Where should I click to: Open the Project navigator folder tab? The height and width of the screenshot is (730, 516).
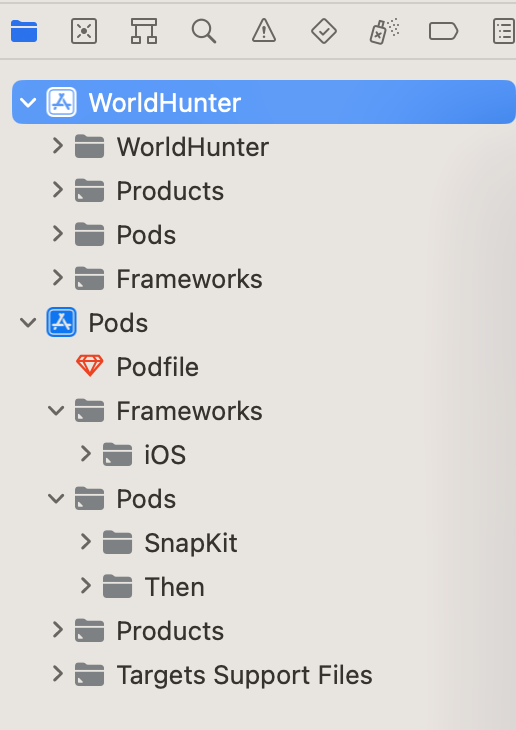(x=24, y=31)
